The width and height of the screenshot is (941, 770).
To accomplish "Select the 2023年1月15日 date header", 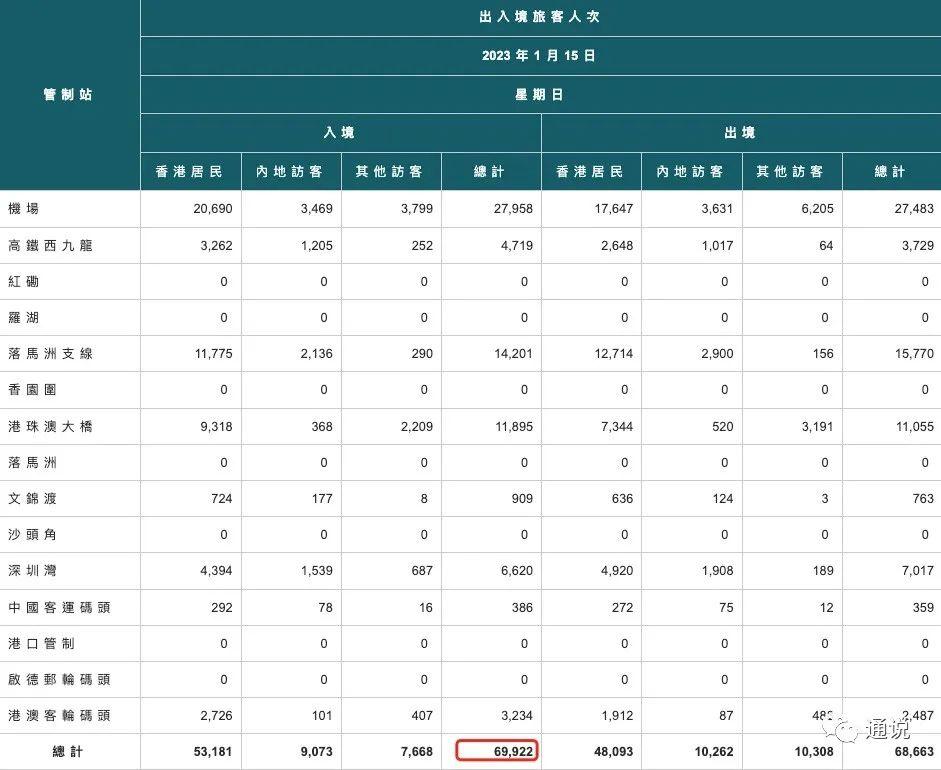I will [540, 56].
